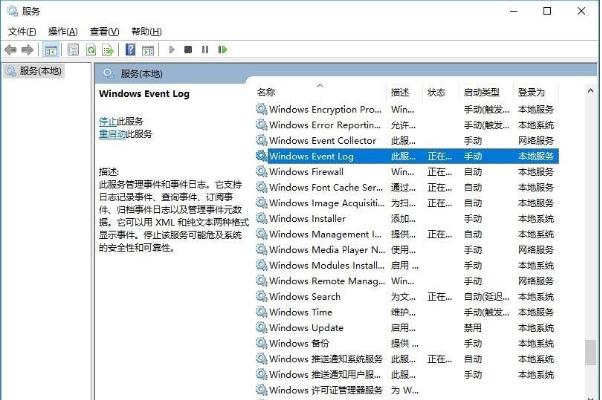Select Windows 推送通知用户服... row

(x=407, y=375)
